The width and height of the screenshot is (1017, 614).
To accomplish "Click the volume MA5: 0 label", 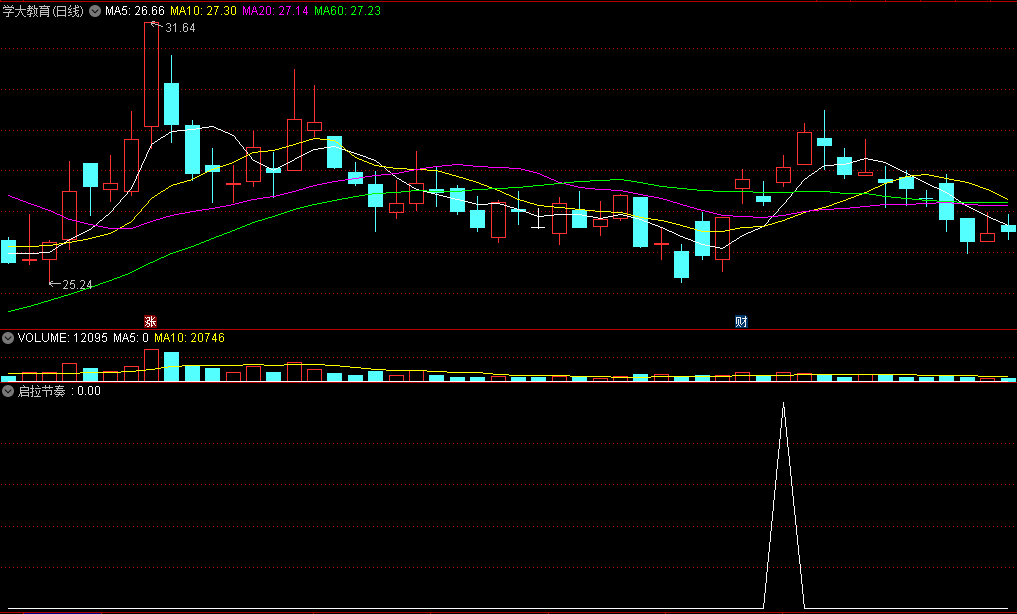I will pos(130,338).
